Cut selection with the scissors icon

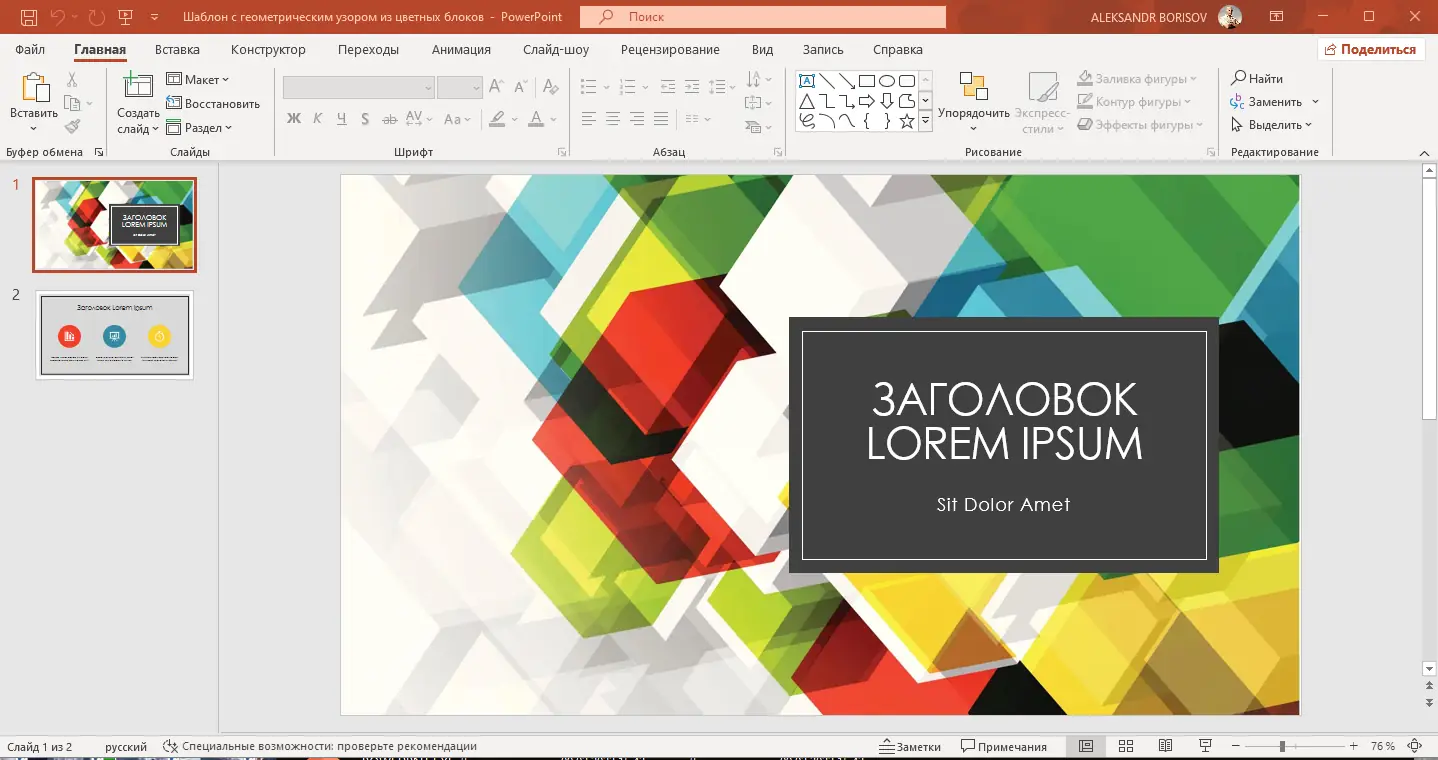click(72, 79)
